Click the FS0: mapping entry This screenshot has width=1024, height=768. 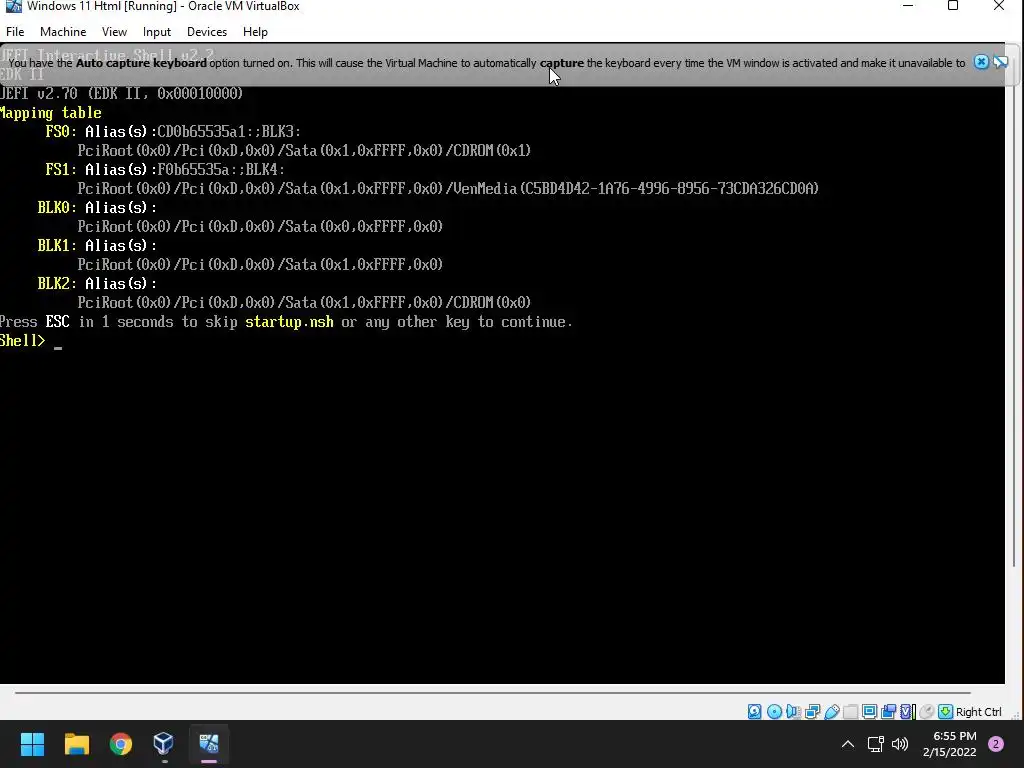tap(60, 131)
